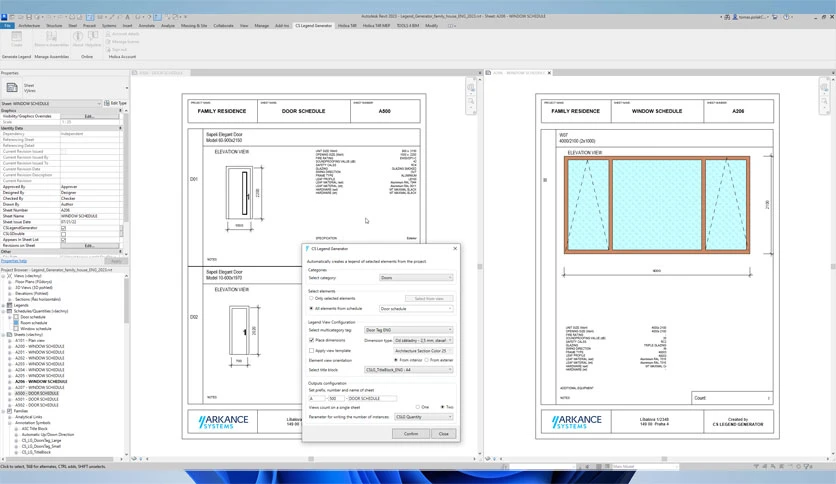Open the 'CSLG Quantity' parameter dropdown
The image size is (836, 484).
pos(423,417)
